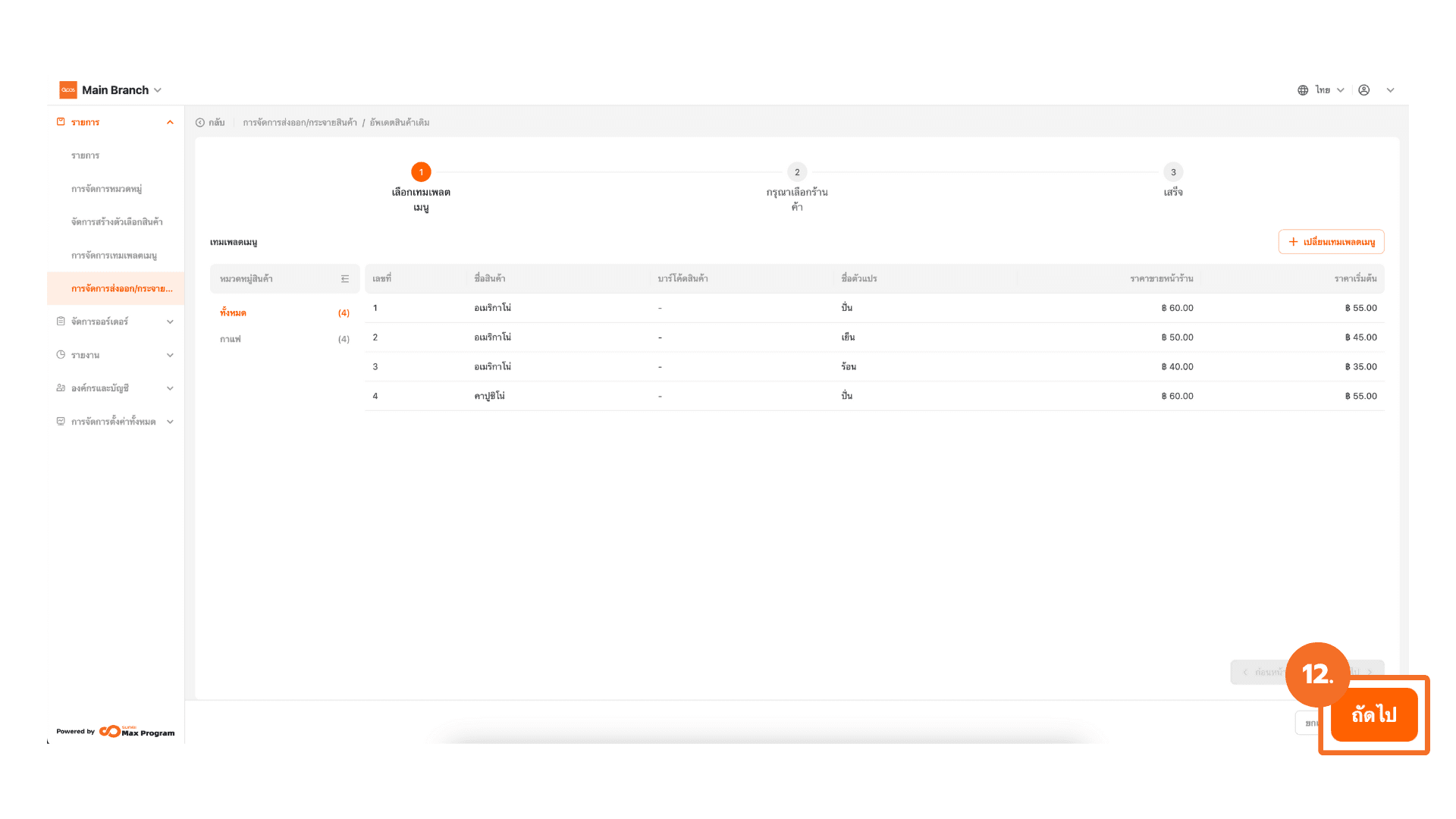Open การจัดการเทมเพลตเมนู in sidebar
This screenshot has width=1456, height=819.
click(x=114, y=256)
